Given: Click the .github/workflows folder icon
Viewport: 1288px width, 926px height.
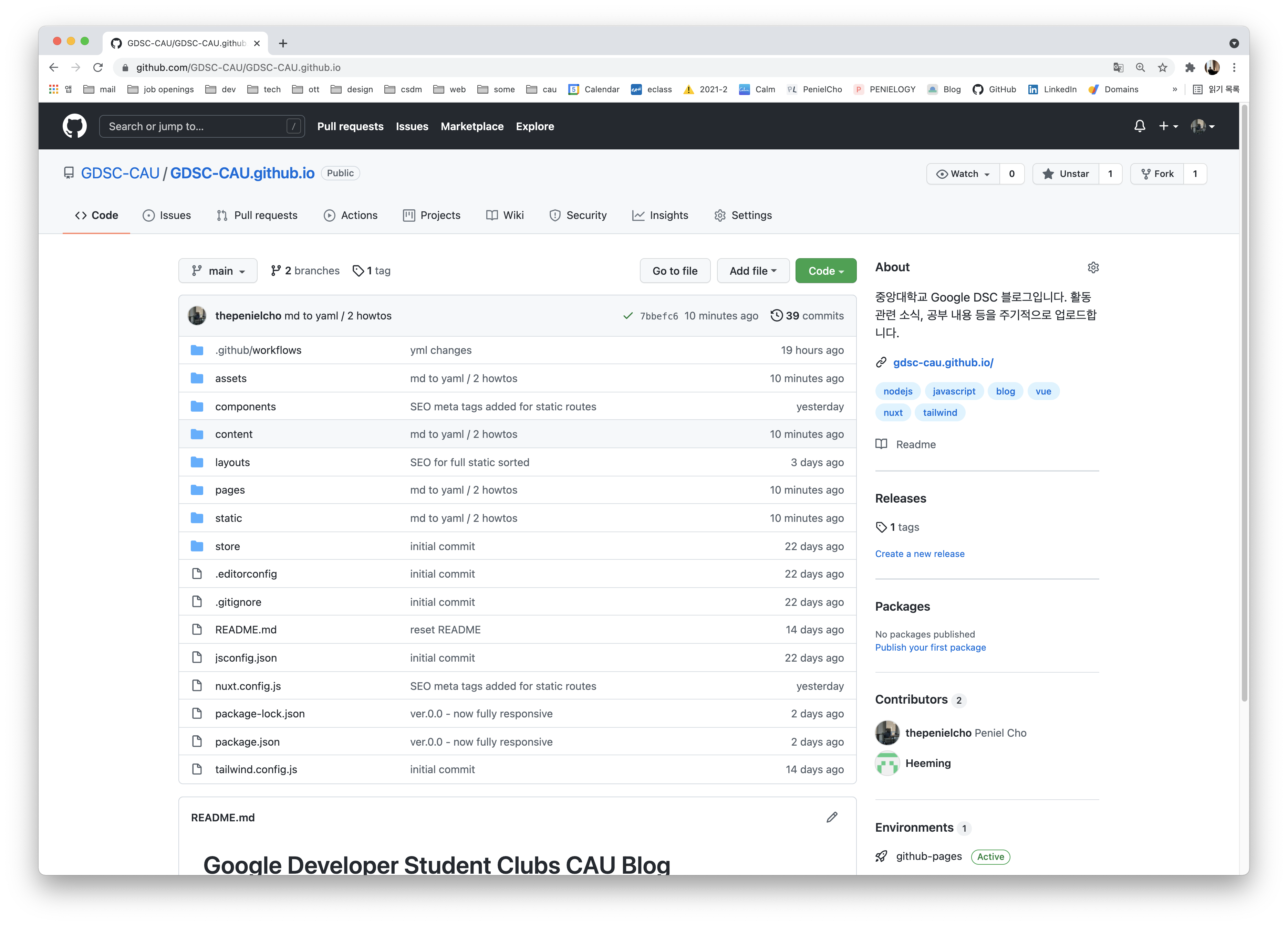Looking at the screenshot, I should (x=197, y=350).
